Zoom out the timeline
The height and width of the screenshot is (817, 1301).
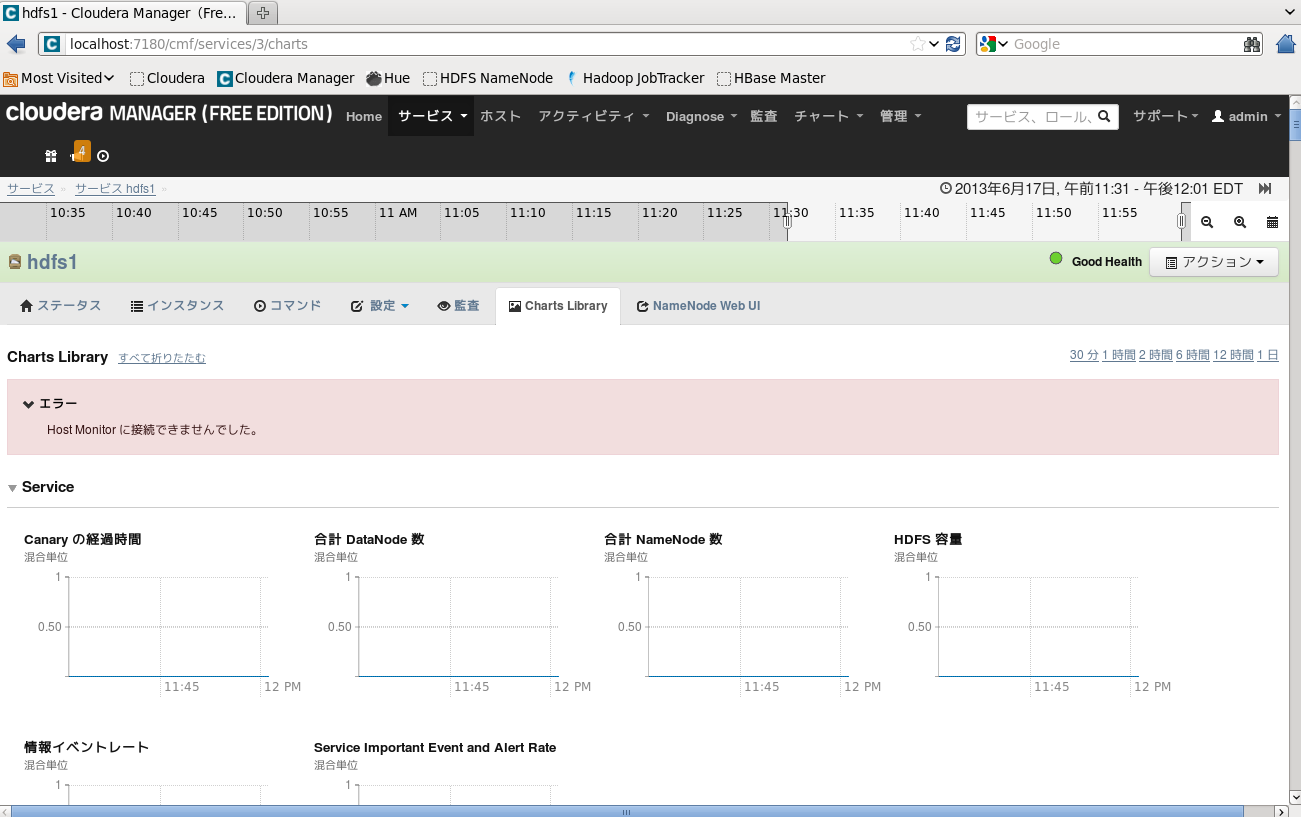1207,222
